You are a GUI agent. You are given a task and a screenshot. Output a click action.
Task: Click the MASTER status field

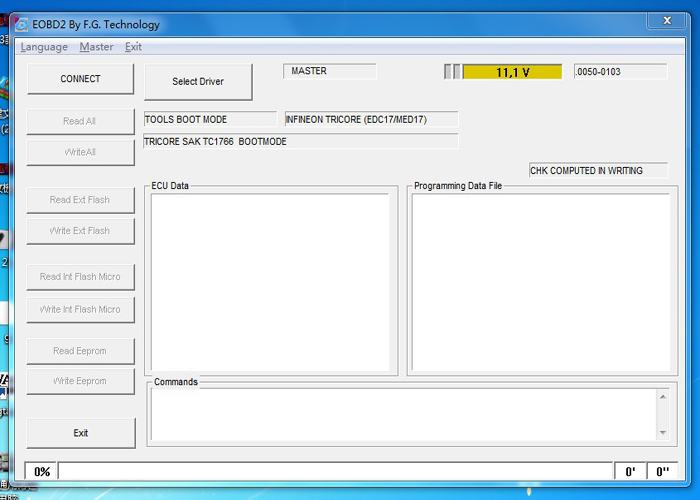329,71
